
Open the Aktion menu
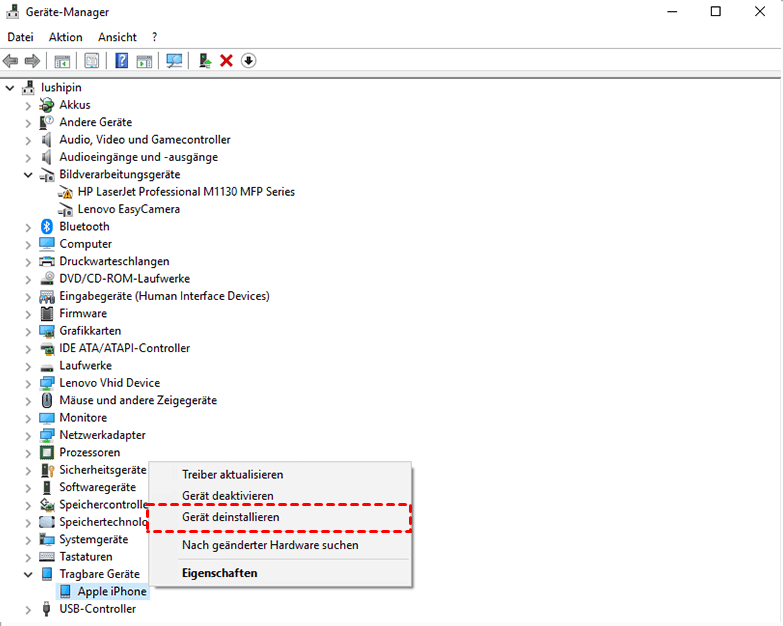coord(65,37)
